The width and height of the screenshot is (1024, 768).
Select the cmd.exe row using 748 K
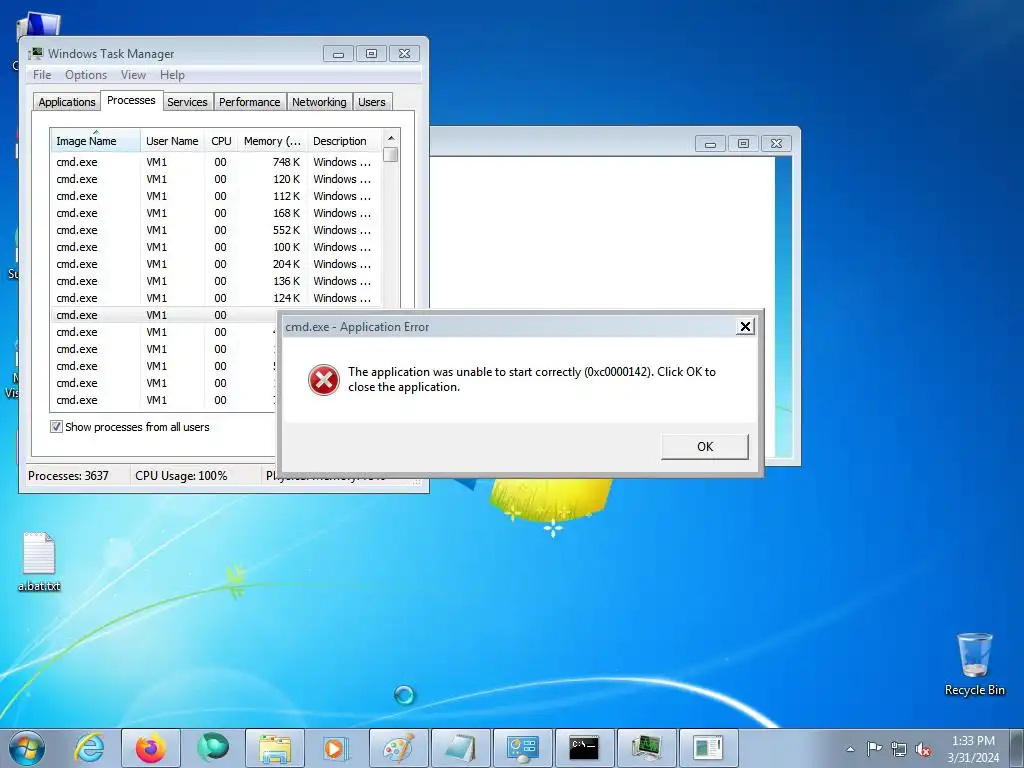[216, 162]
